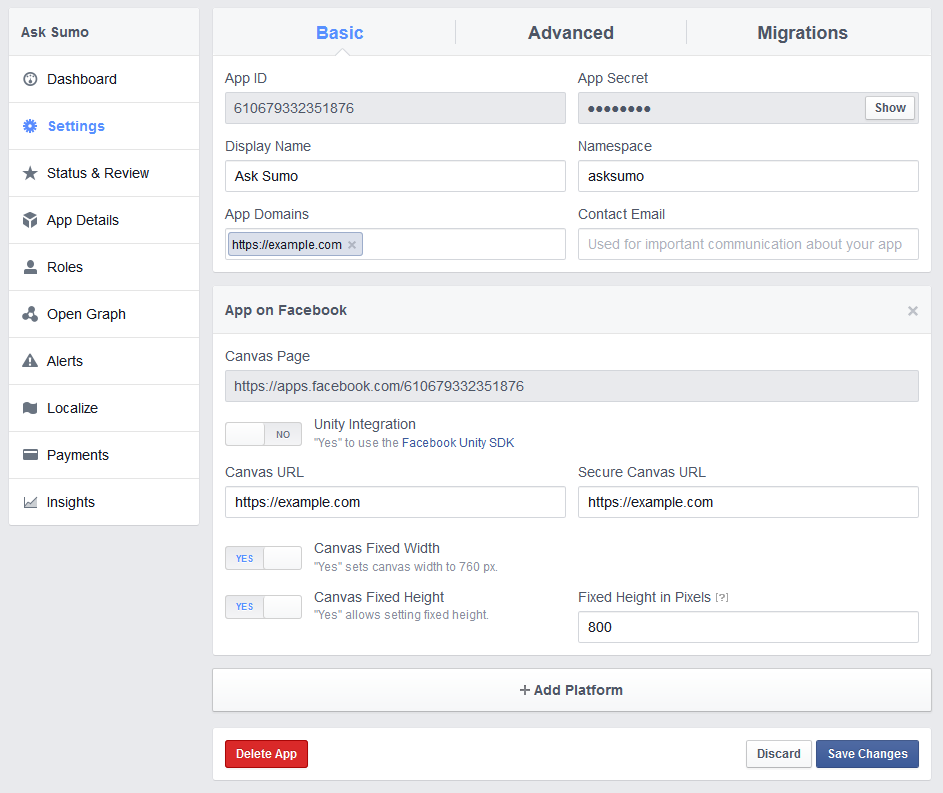943x793 pixels.
Task: Open the Payments section
Action: coord(104,455)
